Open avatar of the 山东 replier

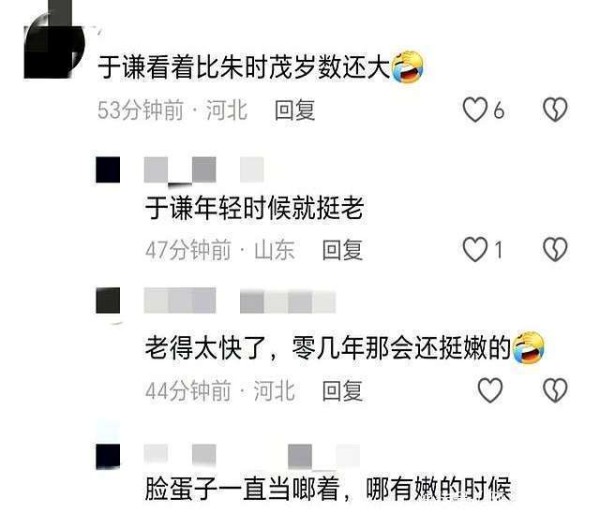point(108,169)
